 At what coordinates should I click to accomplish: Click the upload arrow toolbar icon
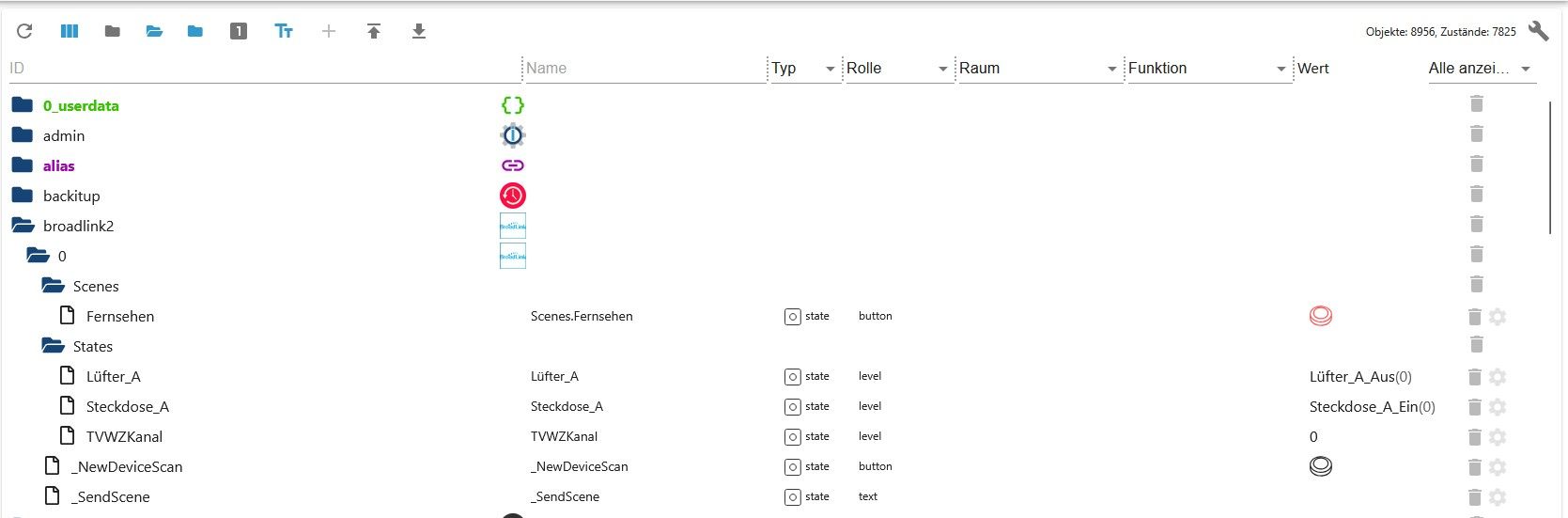[x=374, y=31]
